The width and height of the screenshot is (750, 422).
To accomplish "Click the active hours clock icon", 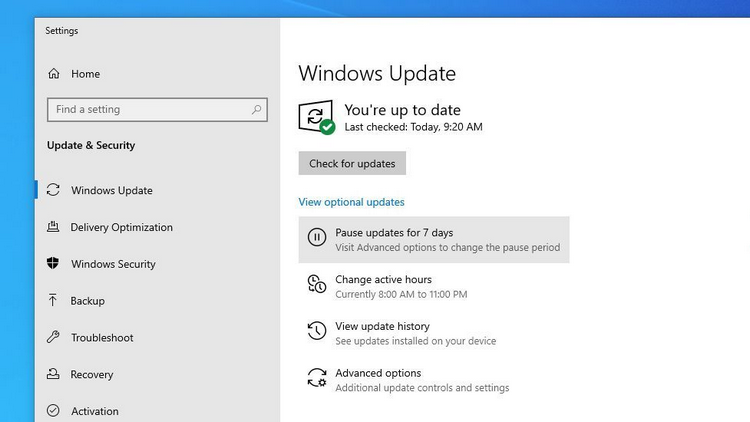I will tap(317, 284).
